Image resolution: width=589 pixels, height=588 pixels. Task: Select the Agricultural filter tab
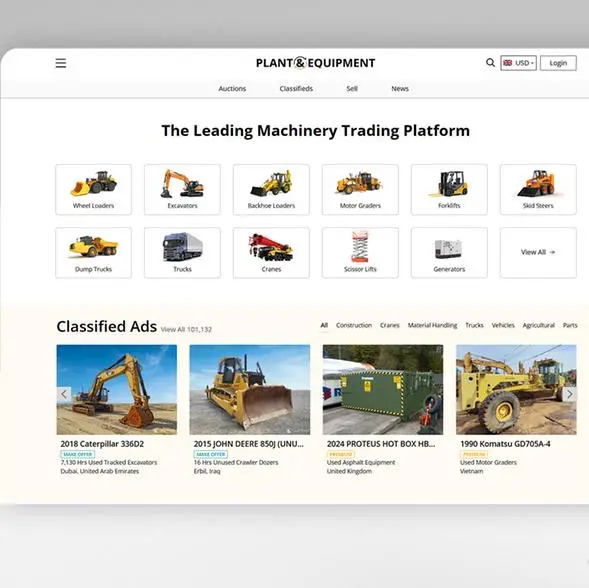539,325
